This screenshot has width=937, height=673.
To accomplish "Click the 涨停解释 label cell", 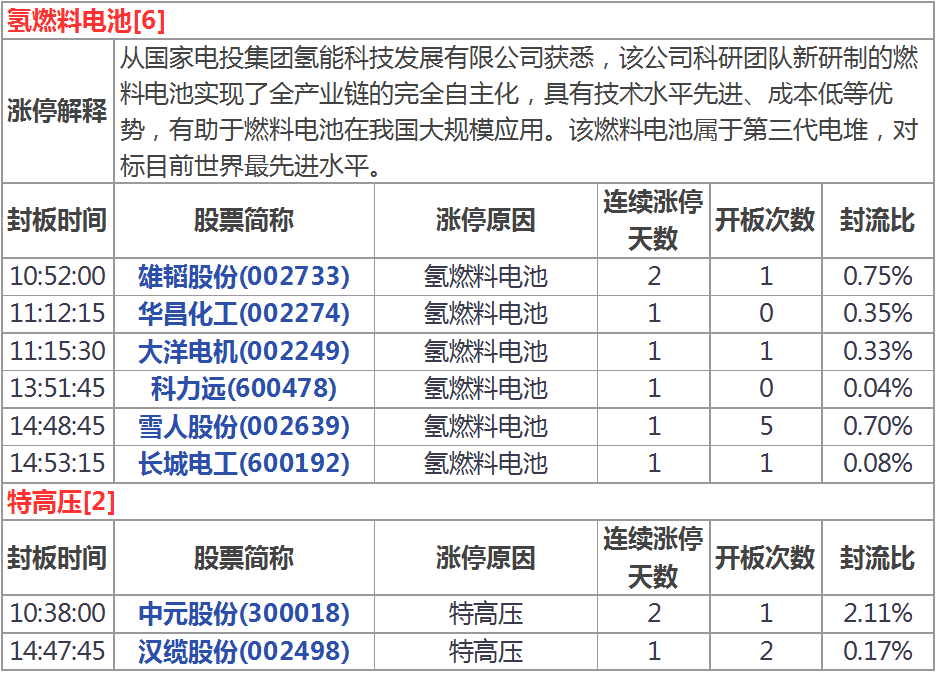I will click(57, 111).
